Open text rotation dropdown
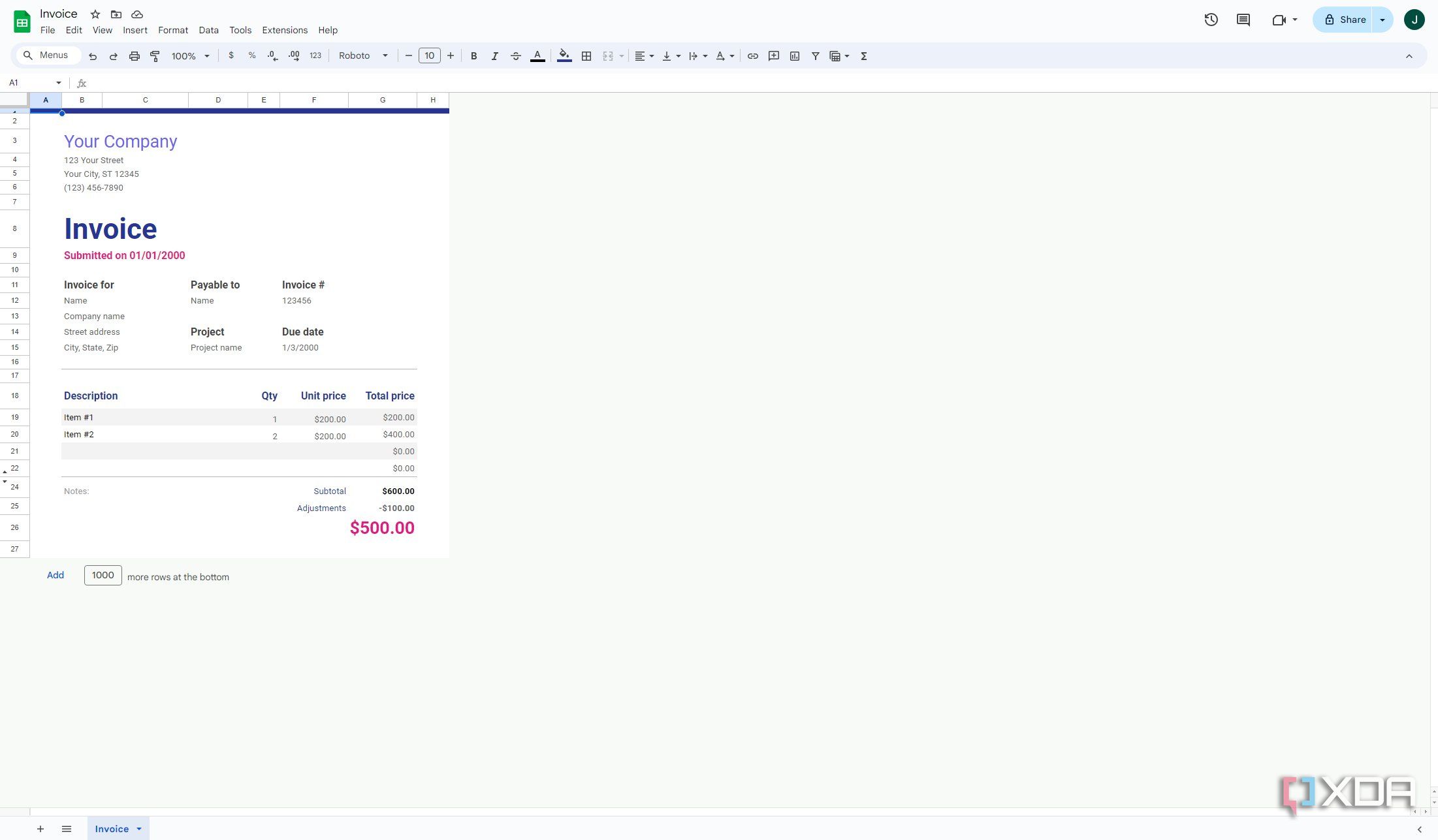The width and height of the screenshot is (1438, 840). (x=724, y=56)
